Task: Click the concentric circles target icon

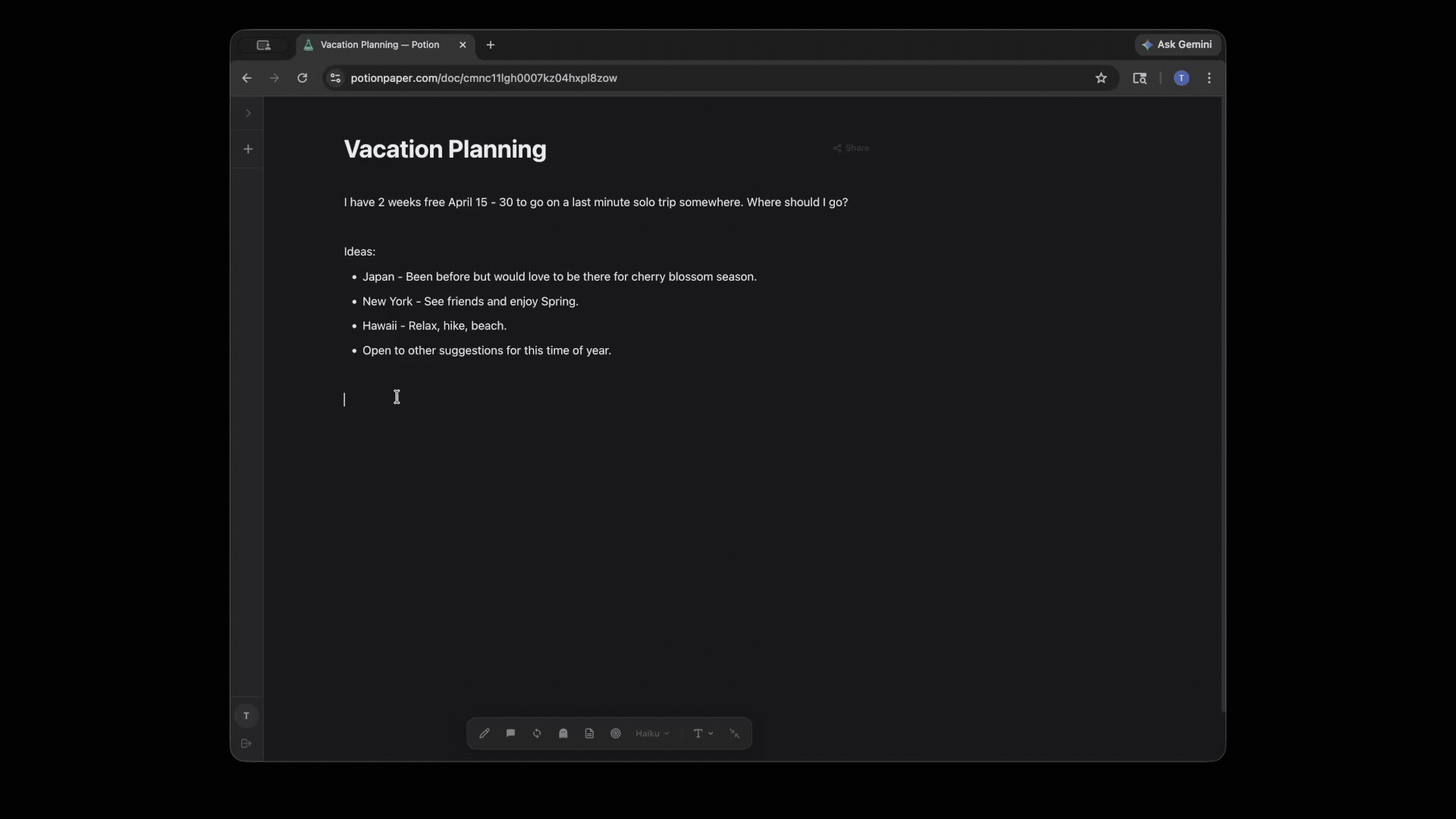Action: click(616, 733)
